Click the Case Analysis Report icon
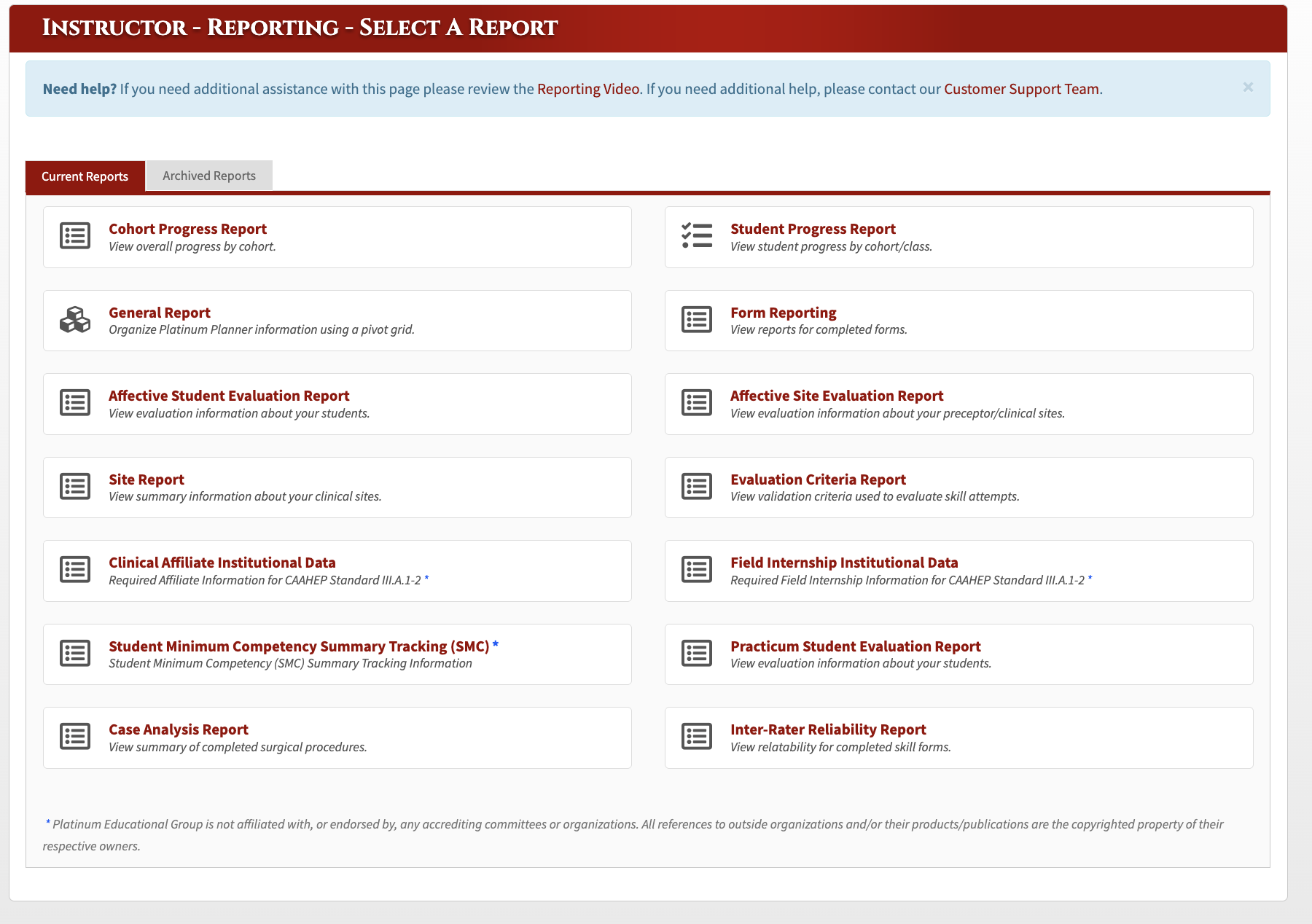Screen dimensions: 1312x924 (x=75, y=737)
